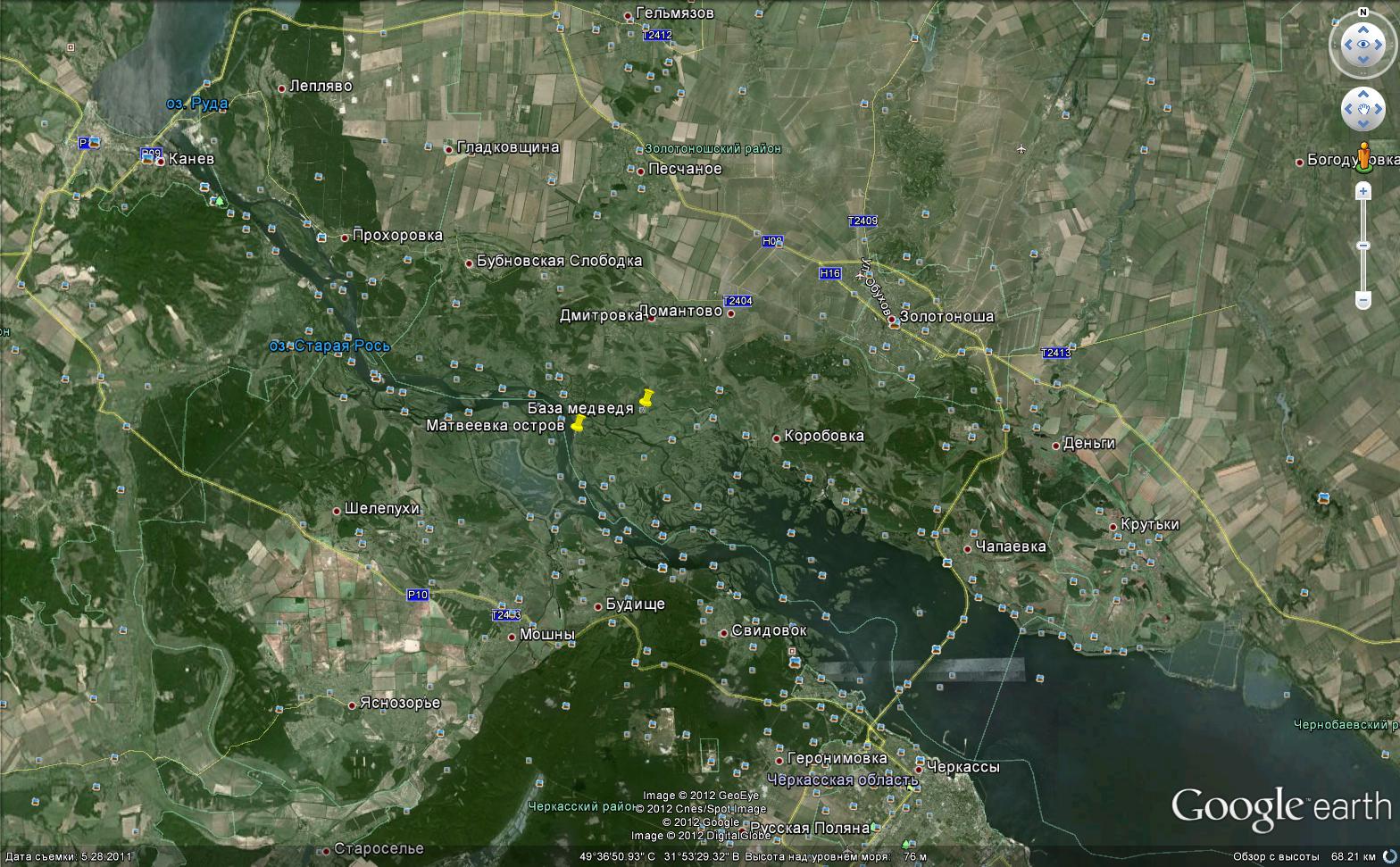The height and width of the screenshot is (867, 1400).
Task: Click the оз. Старая Рось lake label
Action: 330,346
